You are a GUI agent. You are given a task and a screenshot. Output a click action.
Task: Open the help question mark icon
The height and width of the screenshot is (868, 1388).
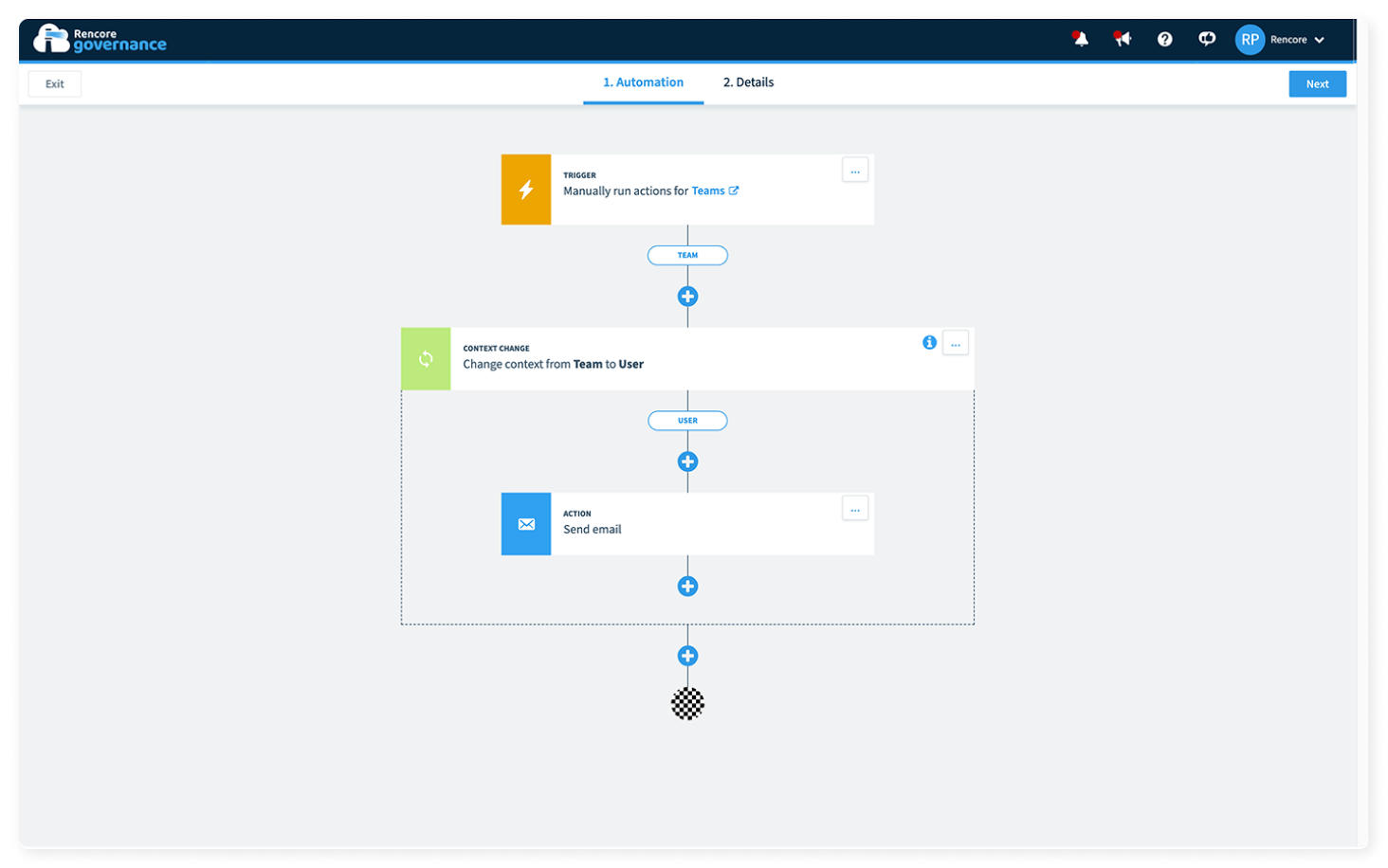click(x=1164, y=39)
